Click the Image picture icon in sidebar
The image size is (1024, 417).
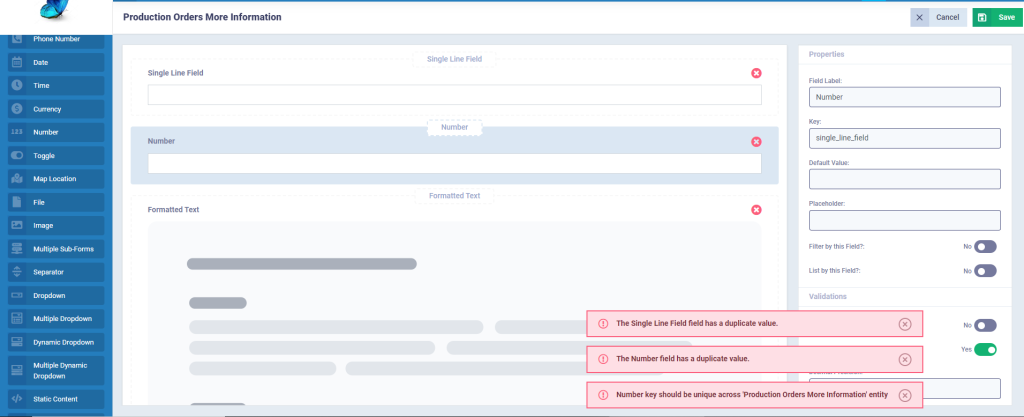click(x=17, y=226)
